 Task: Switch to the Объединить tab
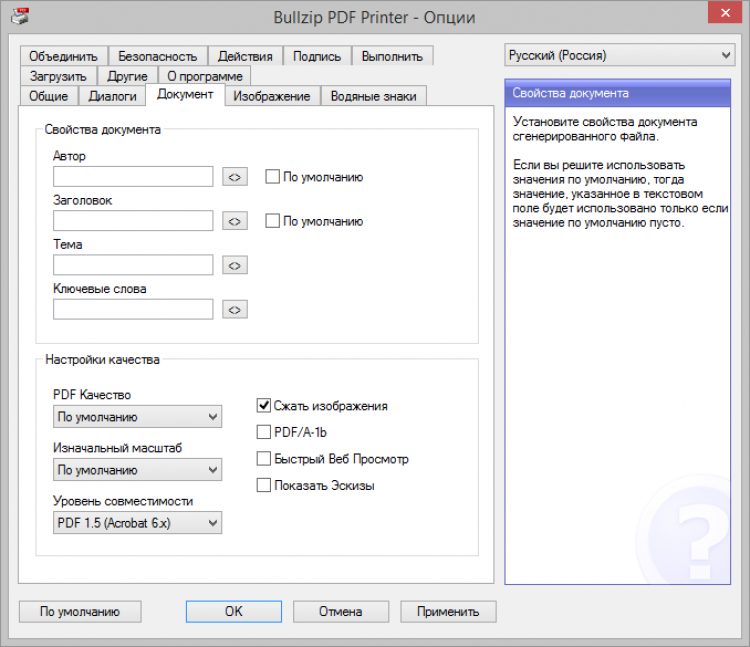[64, 56]
